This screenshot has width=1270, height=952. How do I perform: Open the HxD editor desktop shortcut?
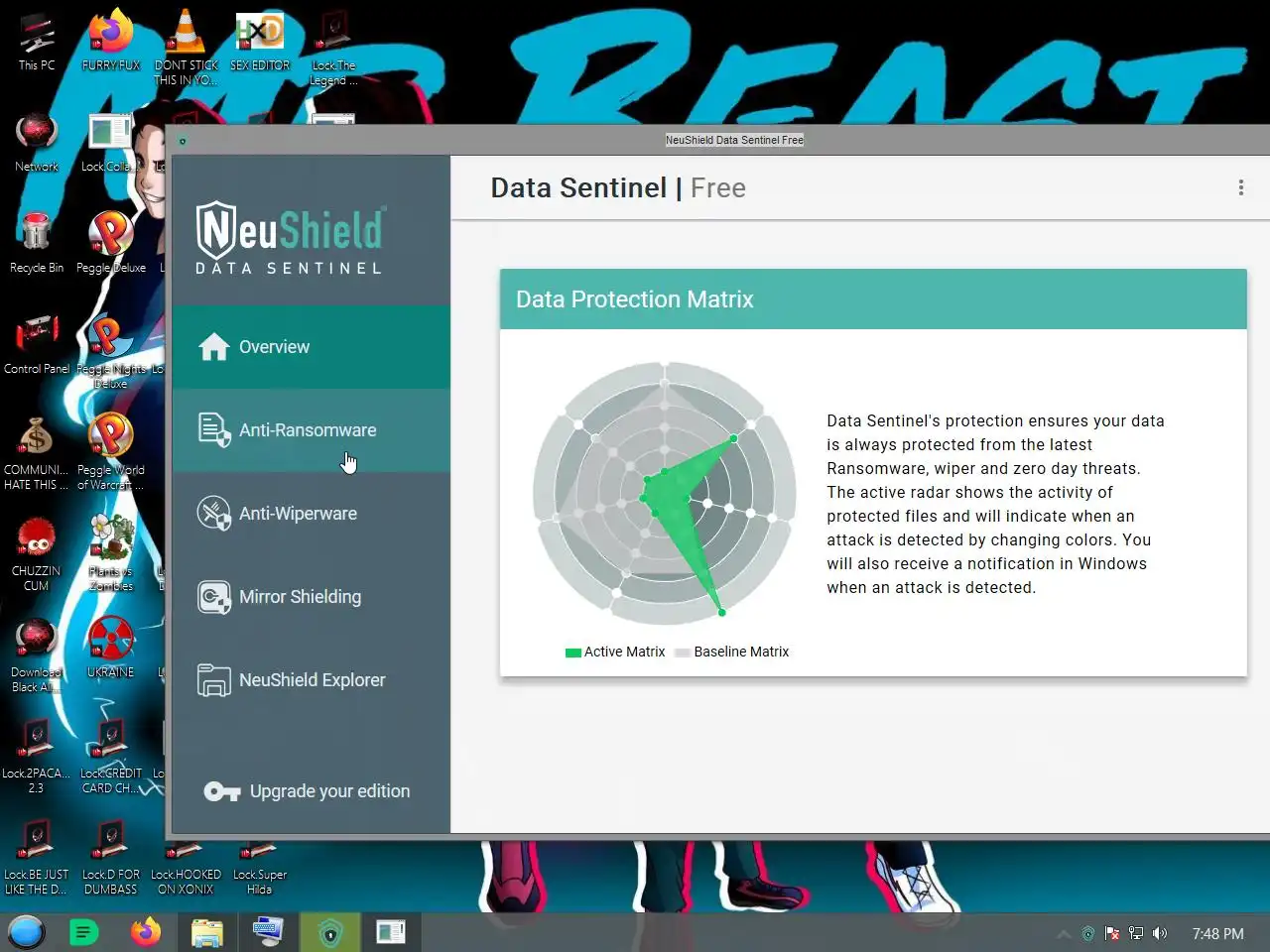(260, 42)
